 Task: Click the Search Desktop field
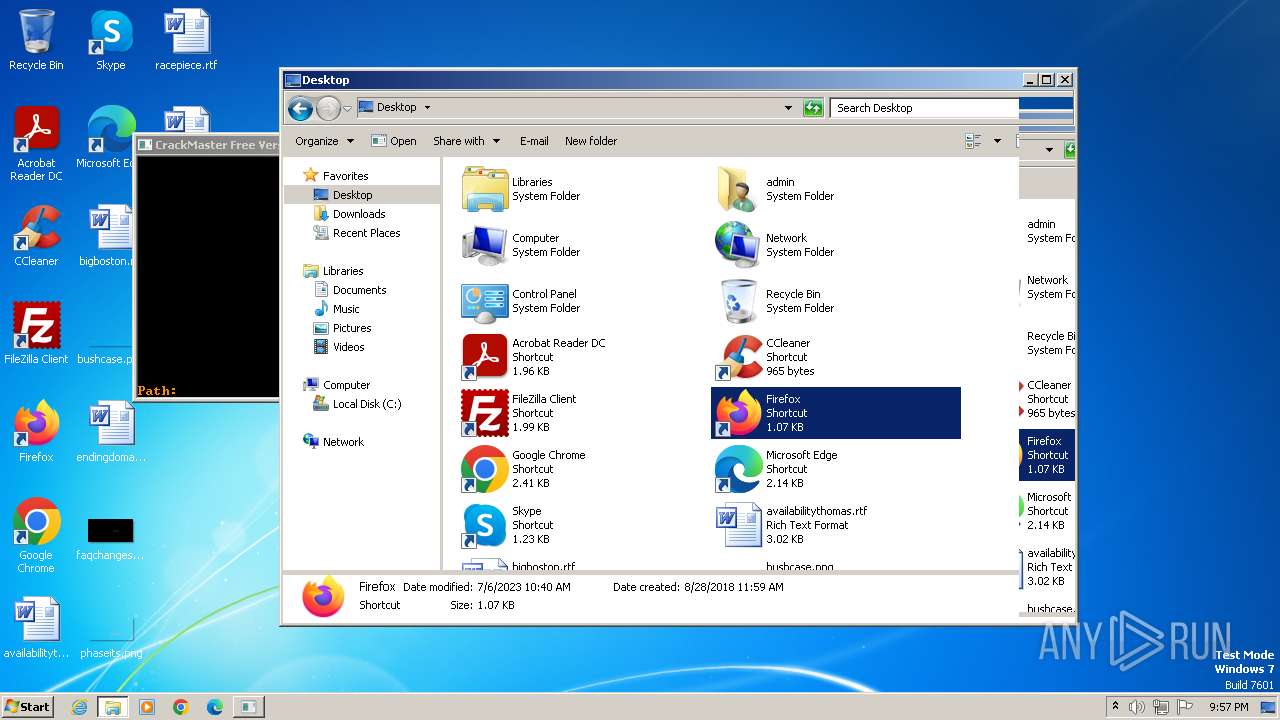click(925, 108)
